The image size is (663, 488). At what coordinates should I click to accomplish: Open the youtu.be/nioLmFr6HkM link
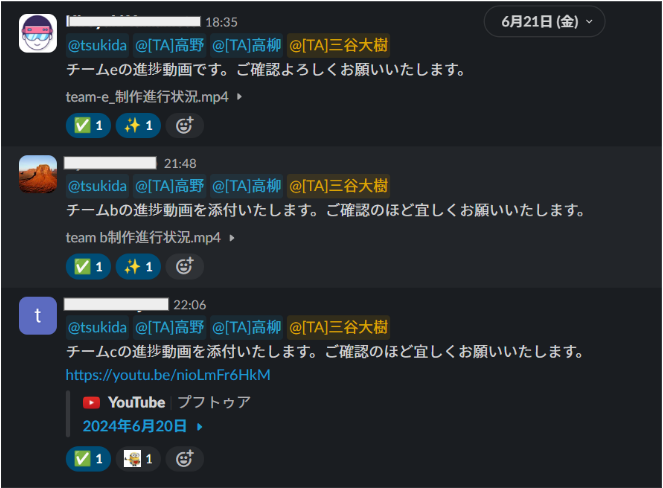168,375
